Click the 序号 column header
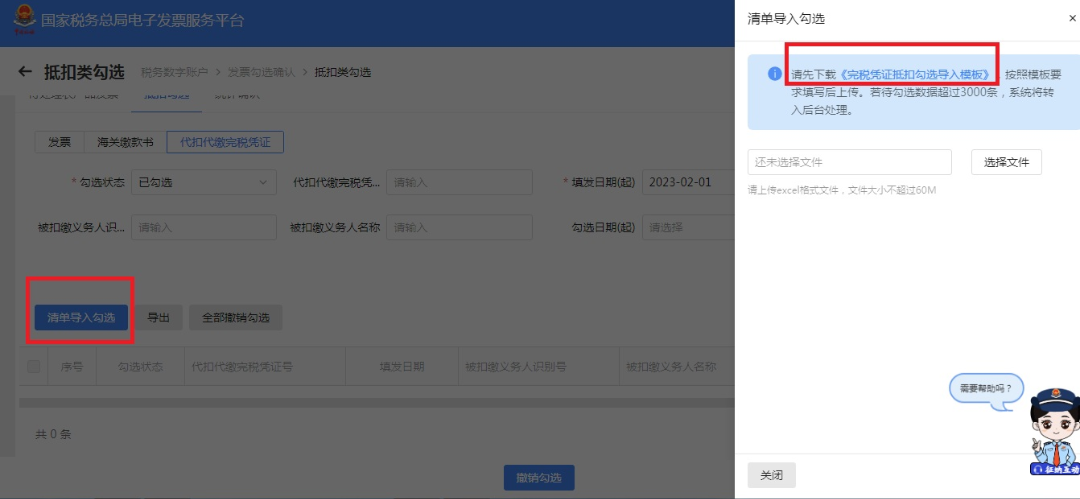Screen dimensions: 1080x499 72,367
